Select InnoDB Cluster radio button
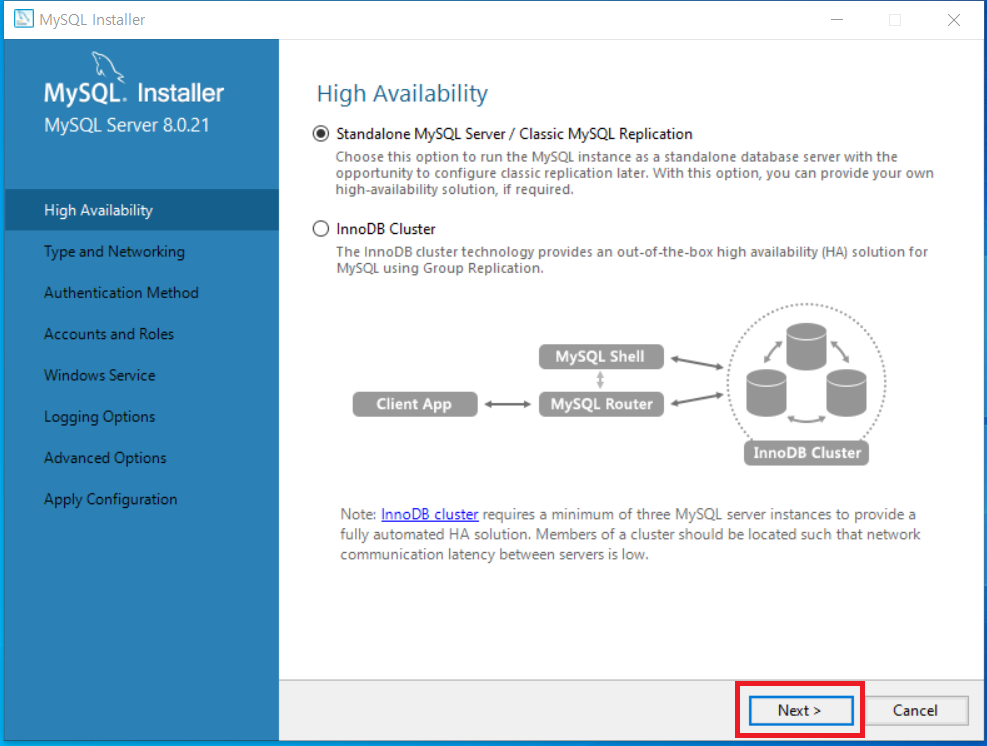Image resolution: width=987 pixels, height=746 pixels. (321, 229)
